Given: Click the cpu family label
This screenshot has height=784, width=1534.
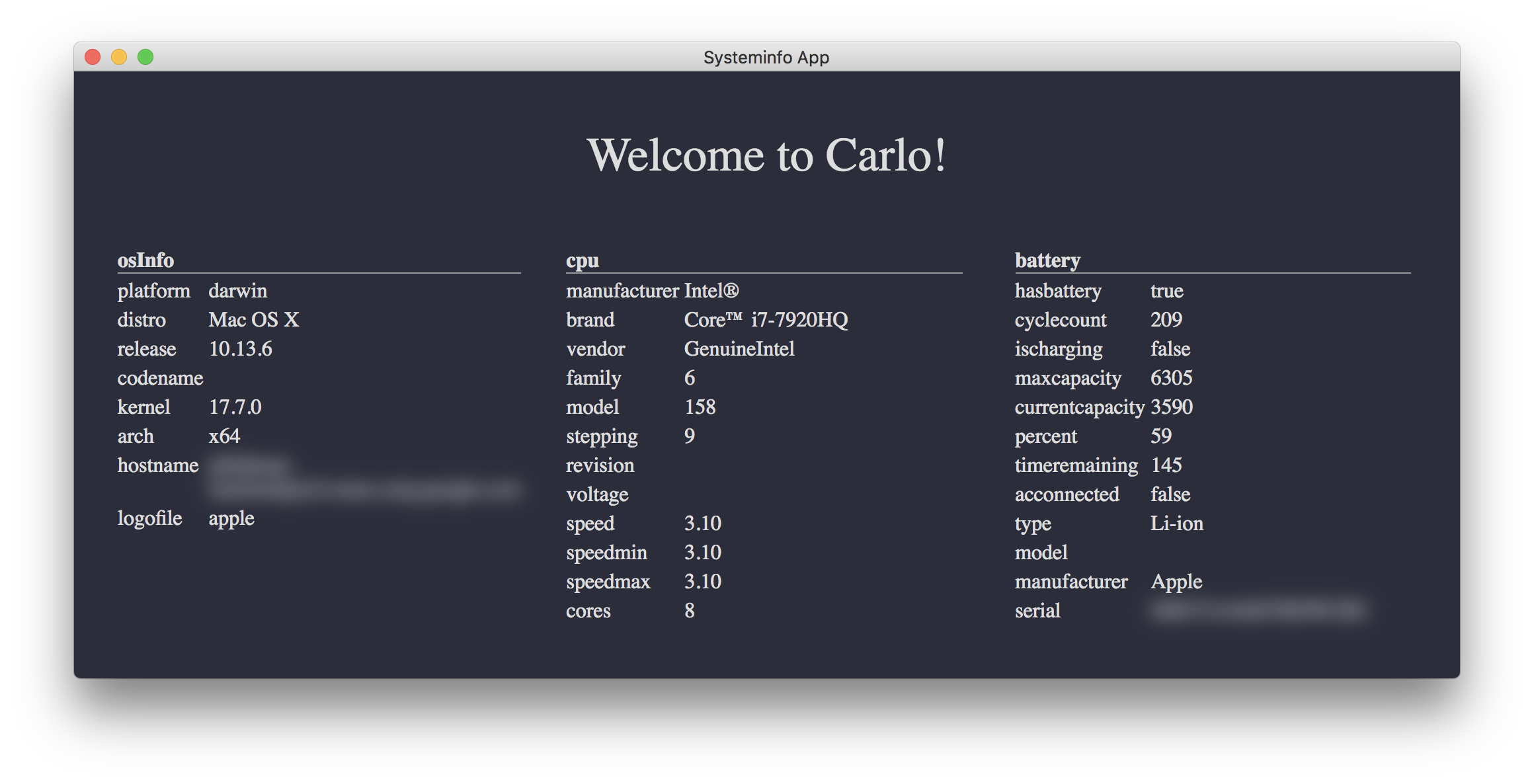Looking at the screenshot, I should click(594, 379).
